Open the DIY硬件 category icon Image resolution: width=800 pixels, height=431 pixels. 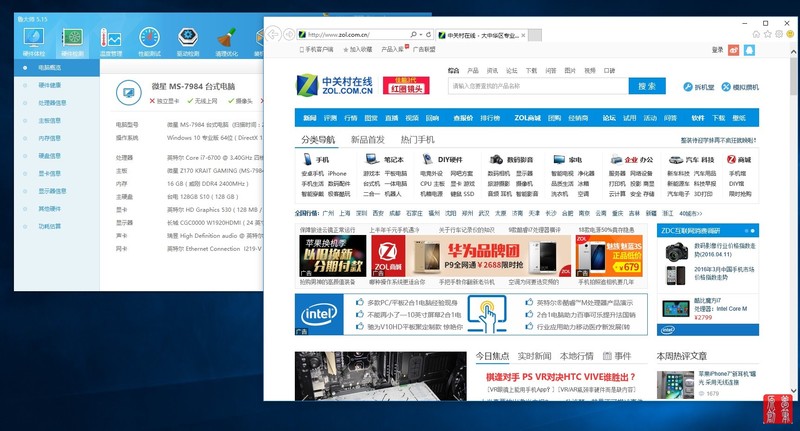pos(428,159)
